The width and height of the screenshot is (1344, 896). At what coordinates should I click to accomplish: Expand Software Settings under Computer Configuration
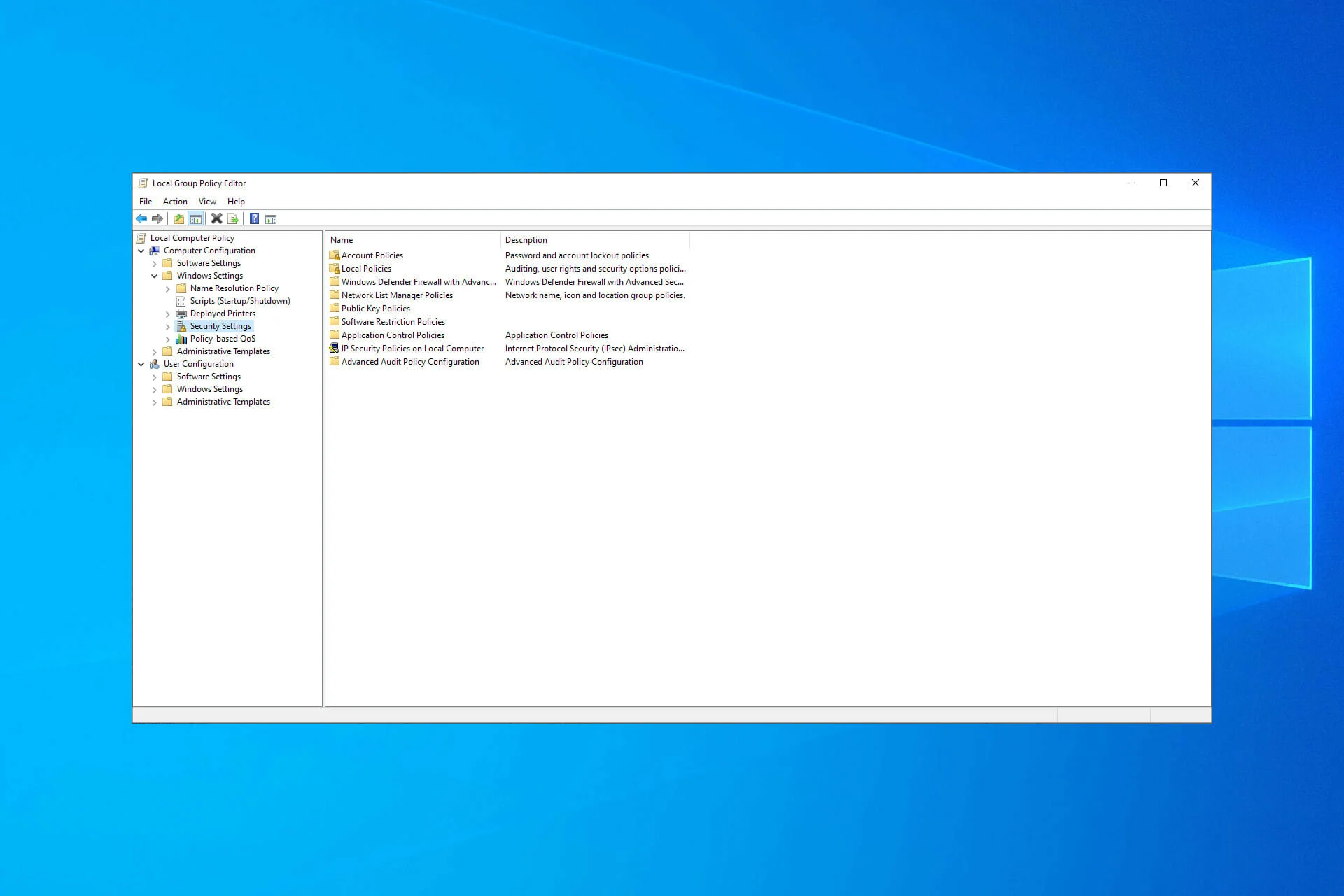[155, 264]
